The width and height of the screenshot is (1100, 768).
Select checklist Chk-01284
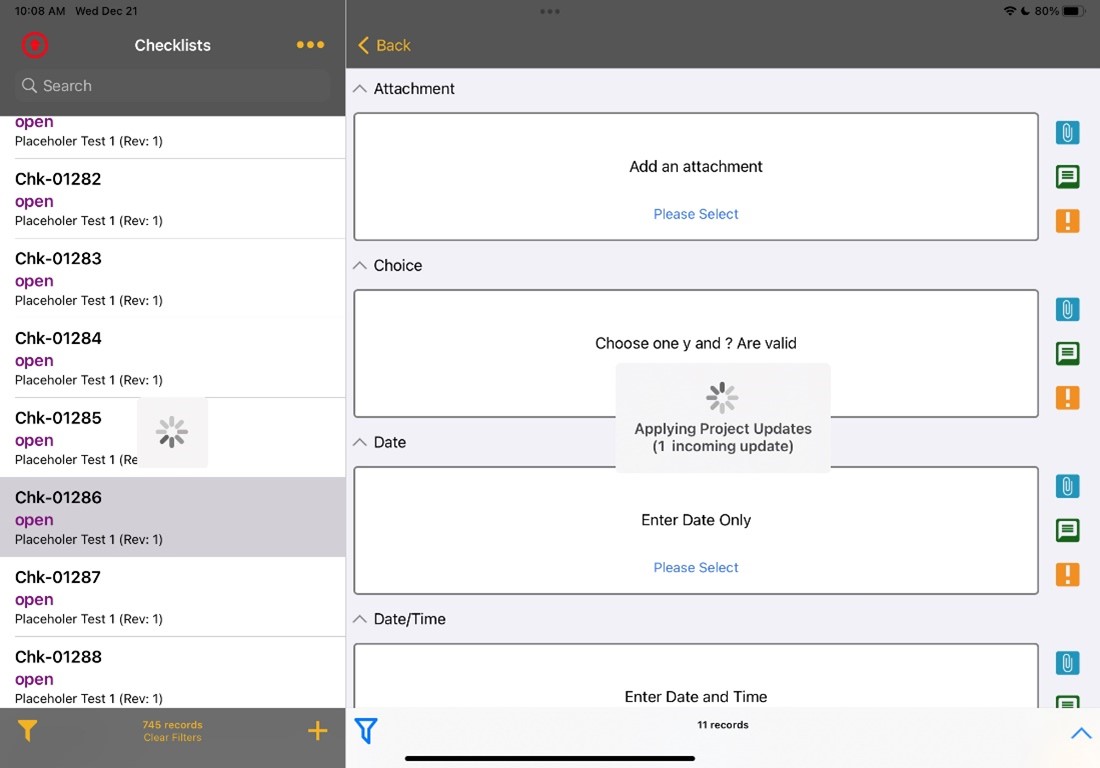(x=173, y=358)
